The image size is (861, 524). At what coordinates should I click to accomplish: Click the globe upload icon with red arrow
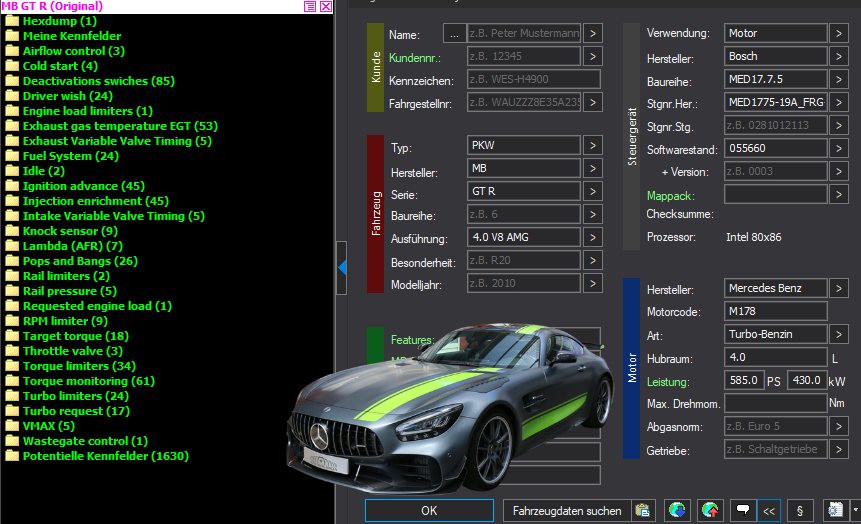[710, 510]
